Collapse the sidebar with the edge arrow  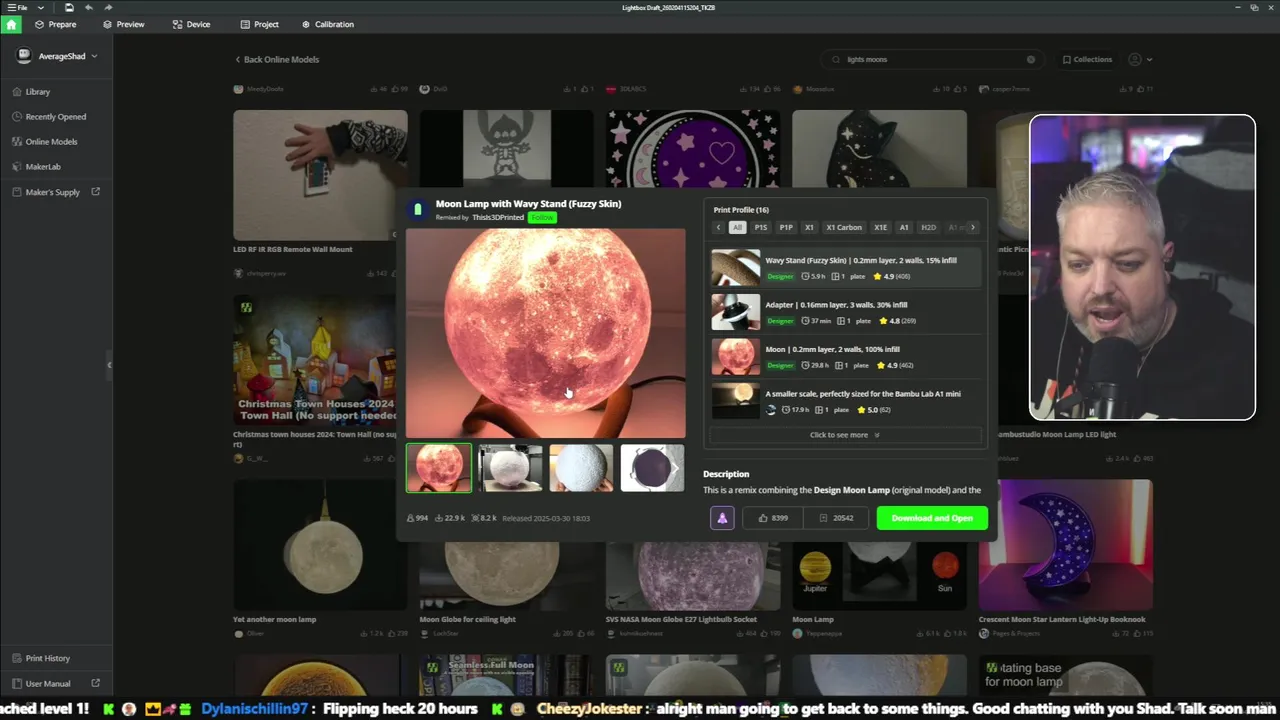click(109, 365)
